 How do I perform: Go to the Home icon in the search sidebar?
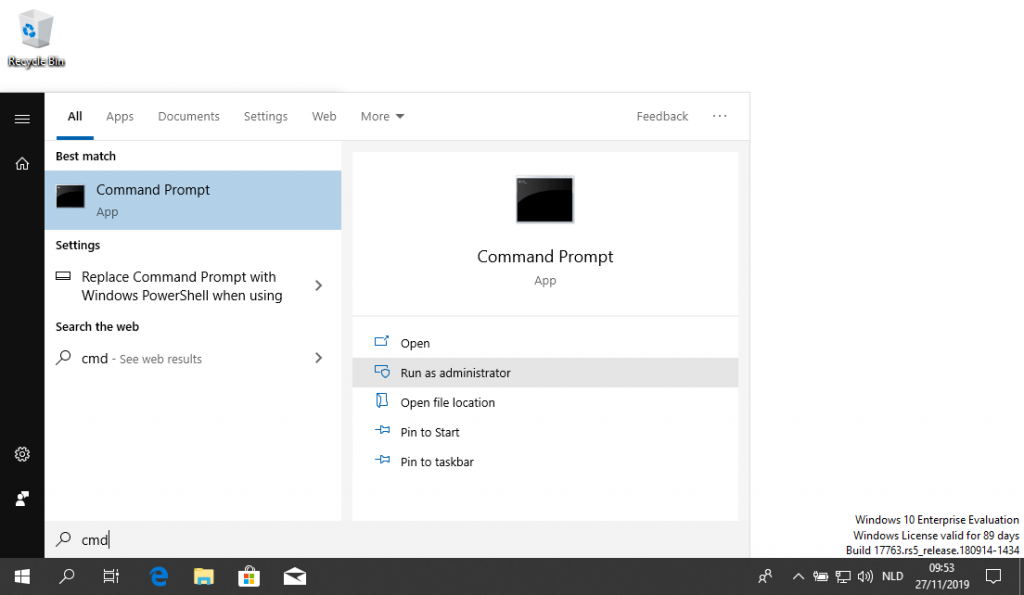coord(22,163)
